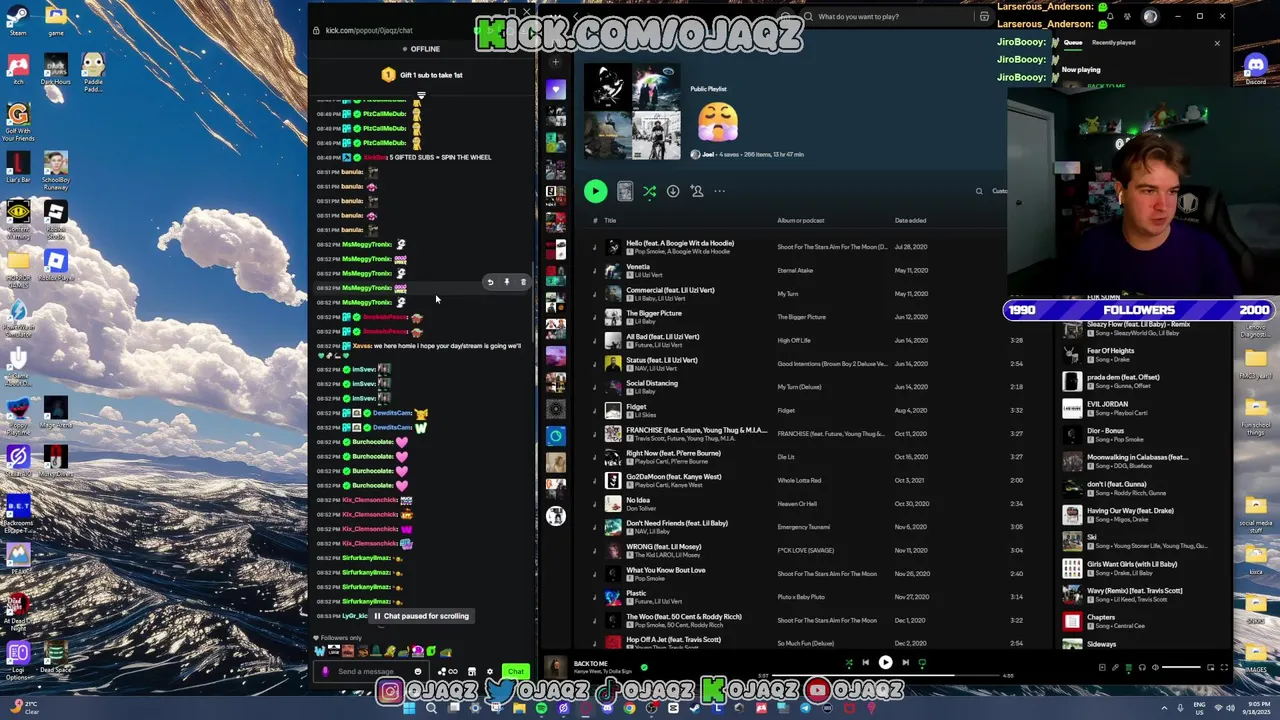Open the Custom order dropdown
Viewport: 1280px width, 720px height.
click(1000, 191)
